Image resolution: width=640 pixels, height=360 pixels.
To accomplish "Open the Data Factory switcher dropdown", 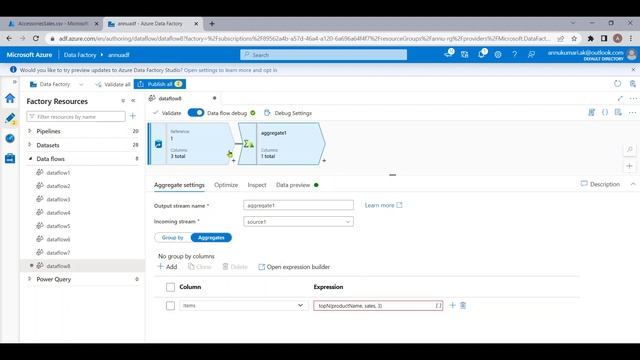I will point(81,84).
